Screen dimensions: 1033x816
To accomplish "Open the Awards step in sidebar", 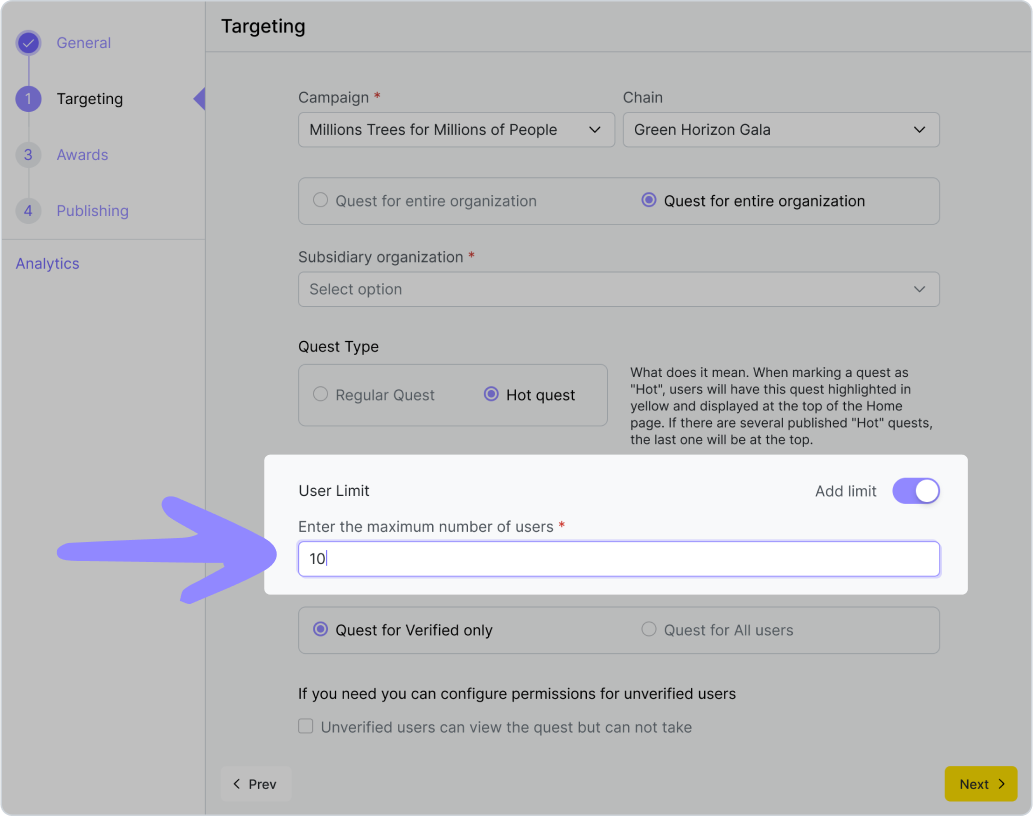I will pyautogui.click(x=82, y=155).
